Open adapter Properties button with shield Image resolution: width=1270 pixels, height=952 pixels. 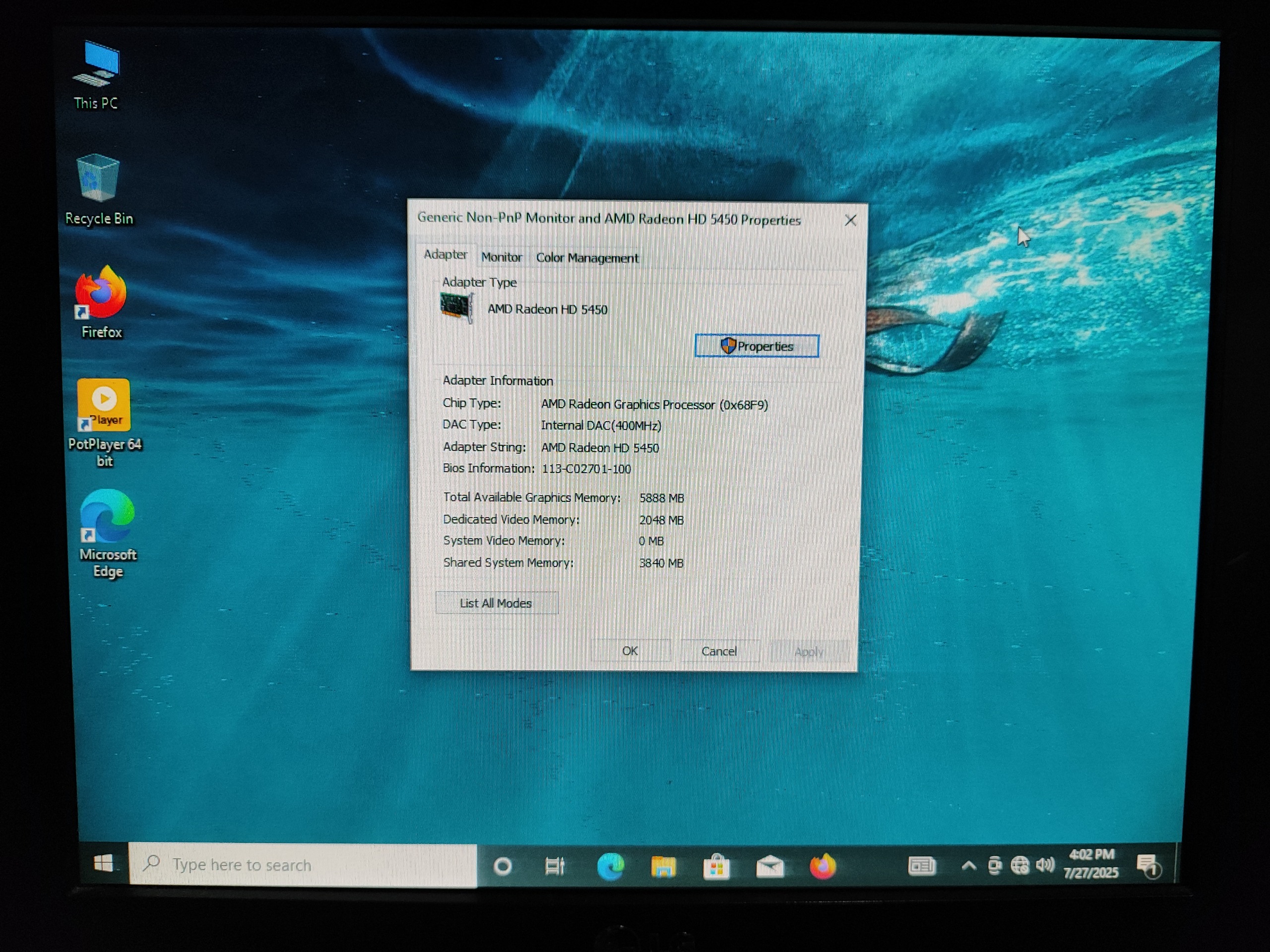[x=757, y=346]
